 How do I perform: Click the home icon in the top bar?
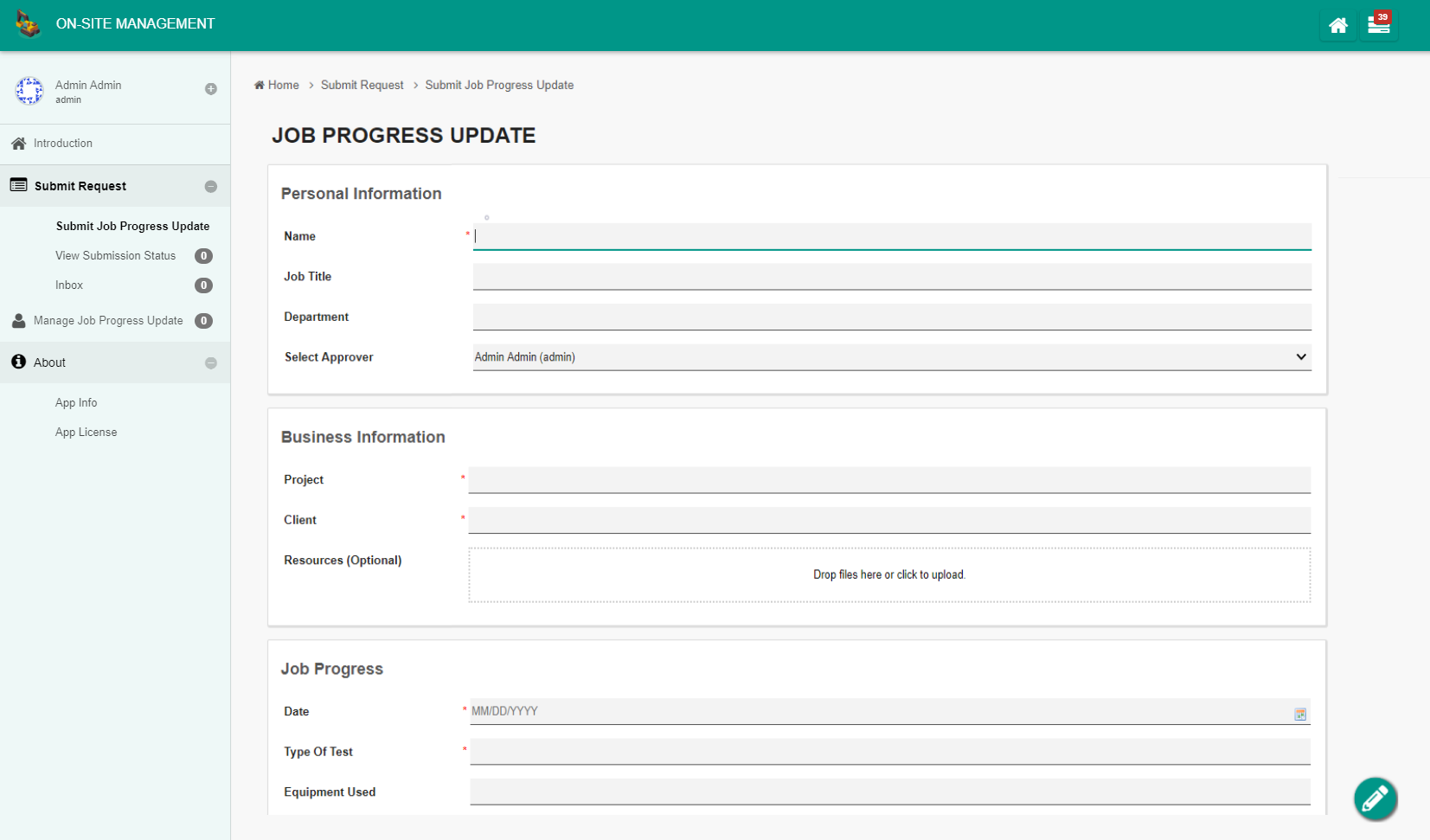point(1337,25)
